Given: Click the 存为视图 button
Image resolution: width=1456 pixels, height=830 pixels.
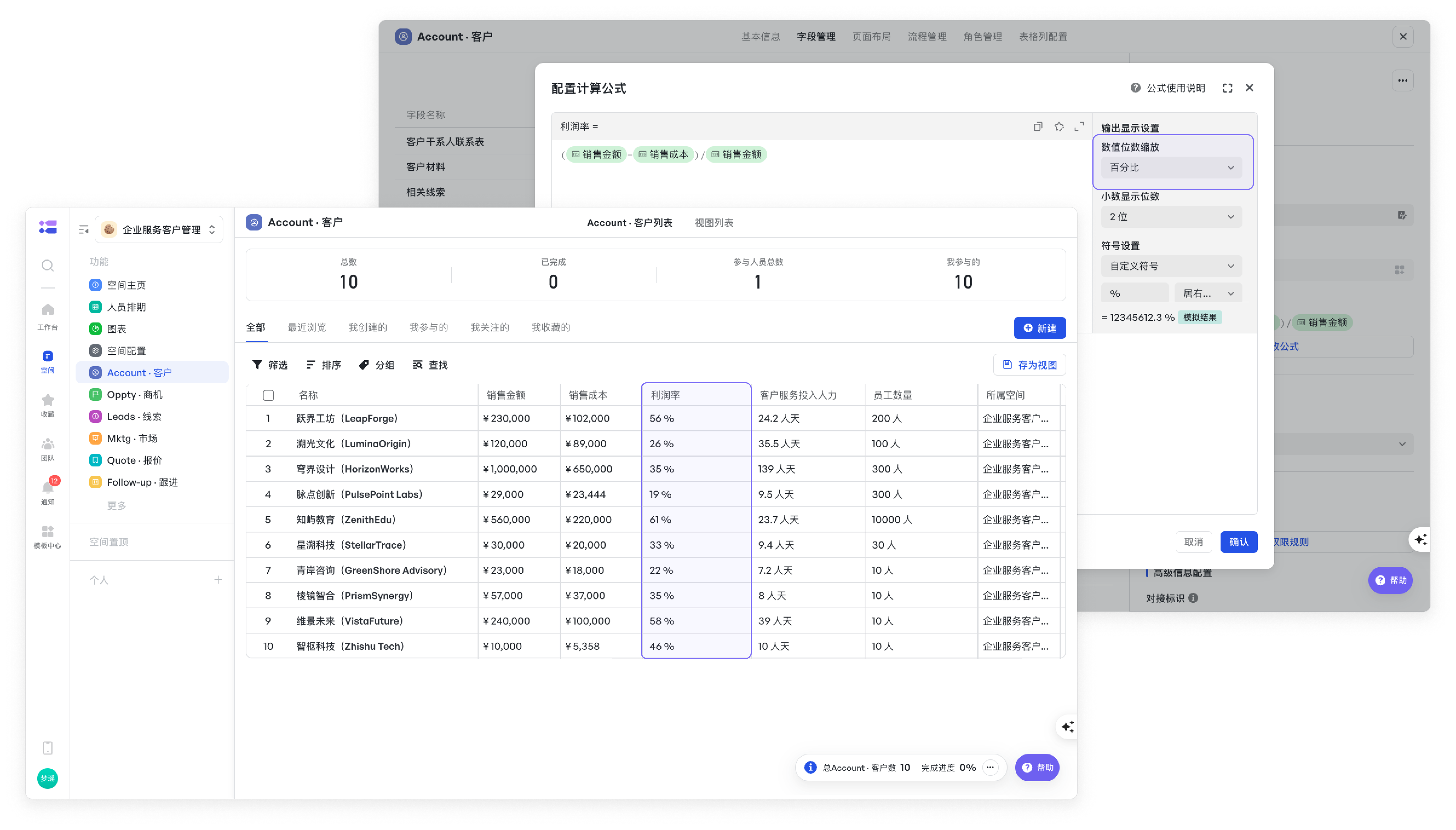Looking at the screenshot, I should (x=1029, y=365).
